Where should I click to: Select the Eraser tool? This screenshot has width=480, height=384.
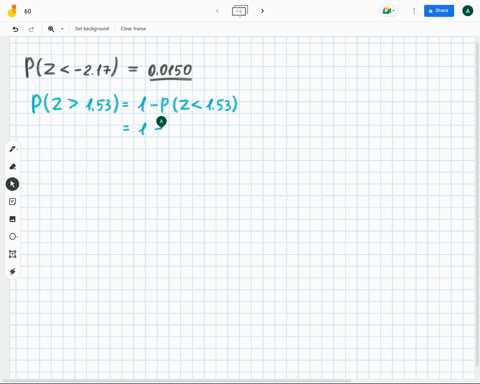[13, 166]
